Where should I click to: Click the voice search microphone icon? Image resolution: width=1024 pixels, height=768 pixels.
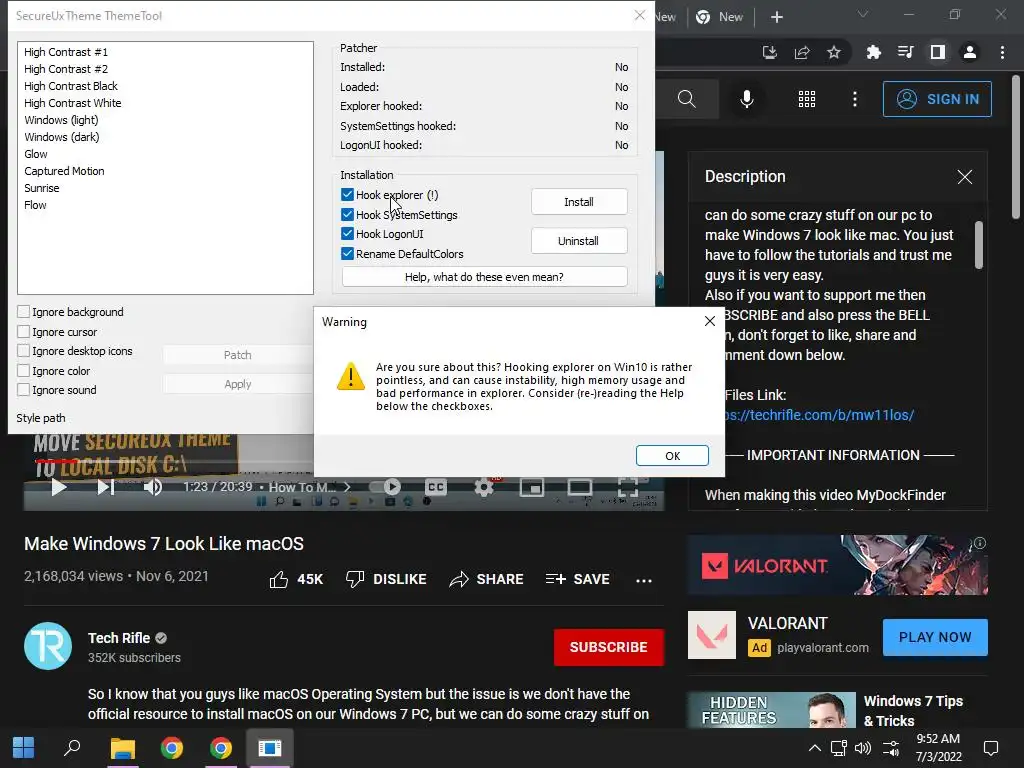coord(746,99)
